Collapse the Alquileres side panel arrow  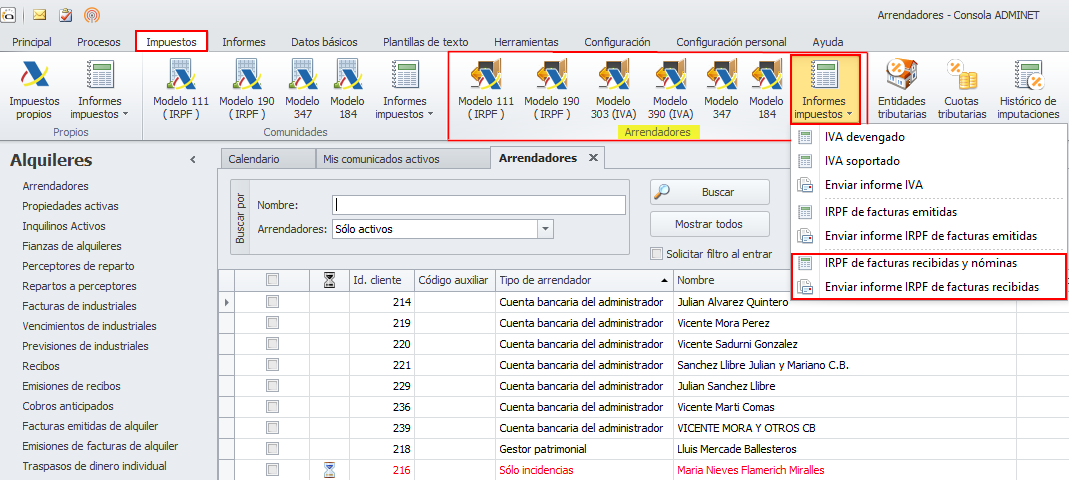(x=192, y=160)
